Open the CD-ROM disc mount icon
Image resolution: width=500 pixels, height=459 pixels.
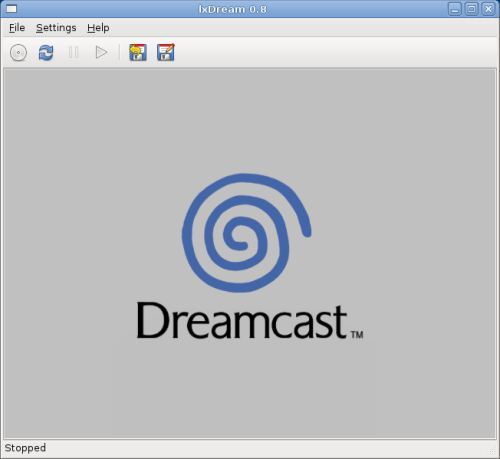click(x=18, y=53)
